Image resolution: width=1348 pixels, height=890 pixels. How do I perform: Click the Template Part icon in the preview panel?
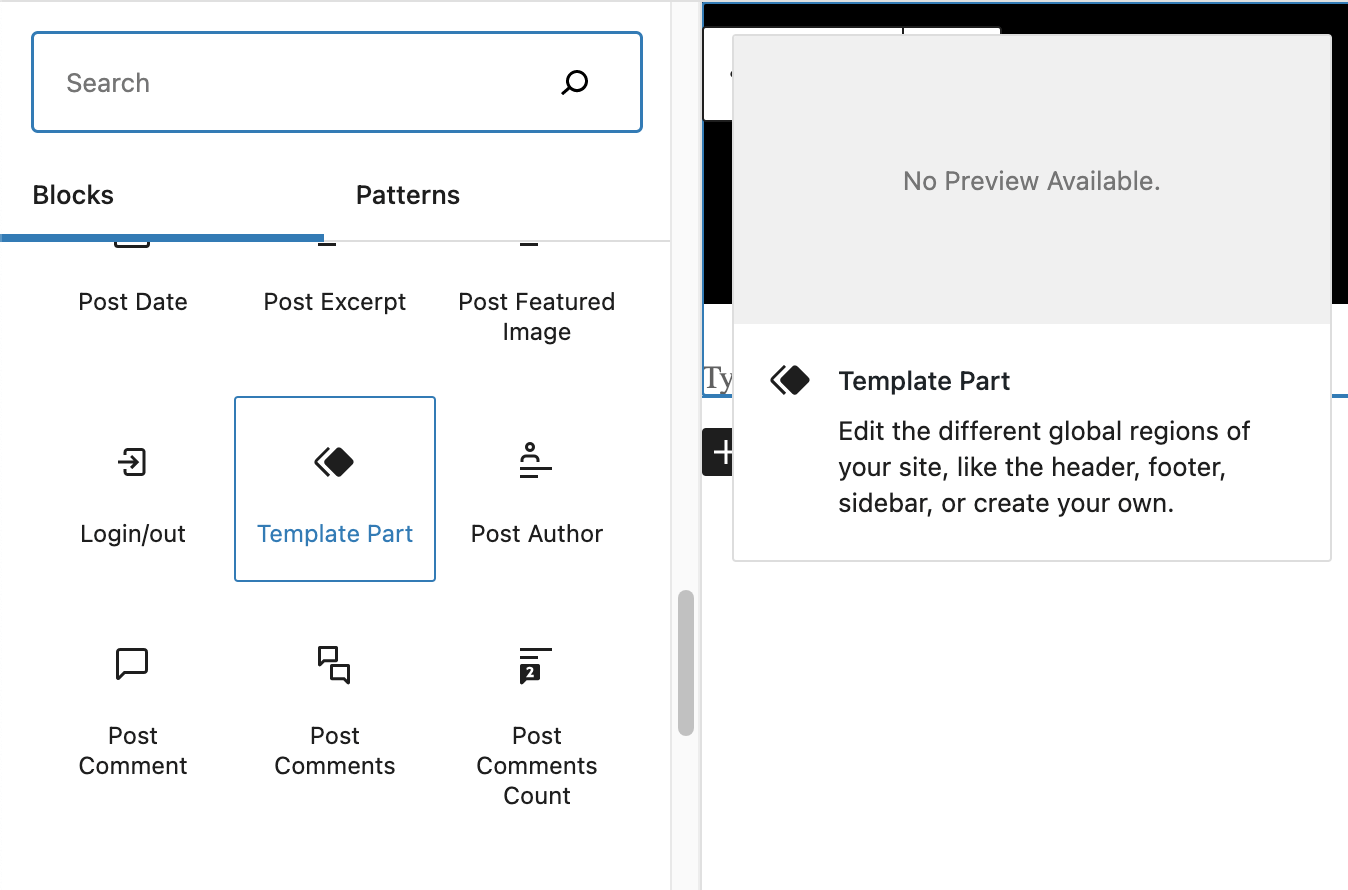(x=790, y=380)
